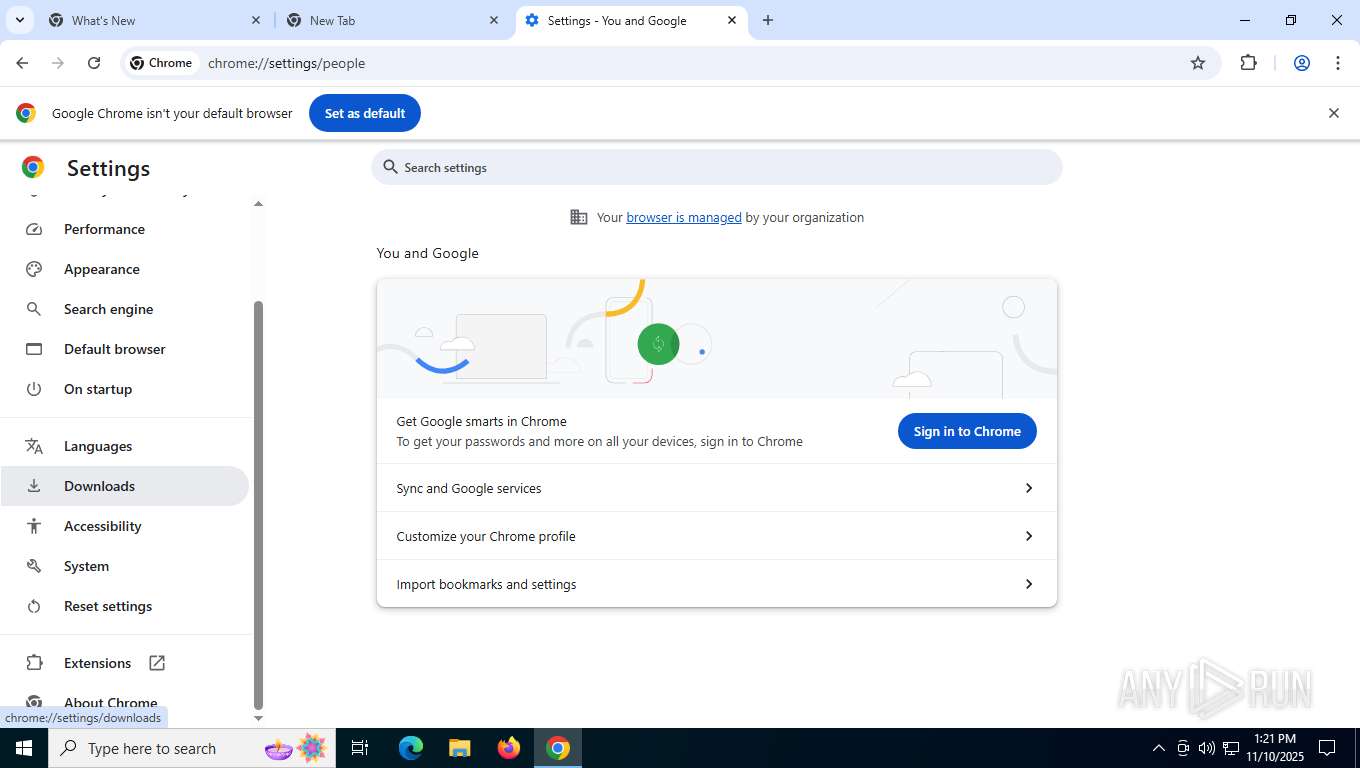The height and width of the screenshot is (768, 1360).
Task: Bookmark this page with star icon
Action: tap(1198, 63)
